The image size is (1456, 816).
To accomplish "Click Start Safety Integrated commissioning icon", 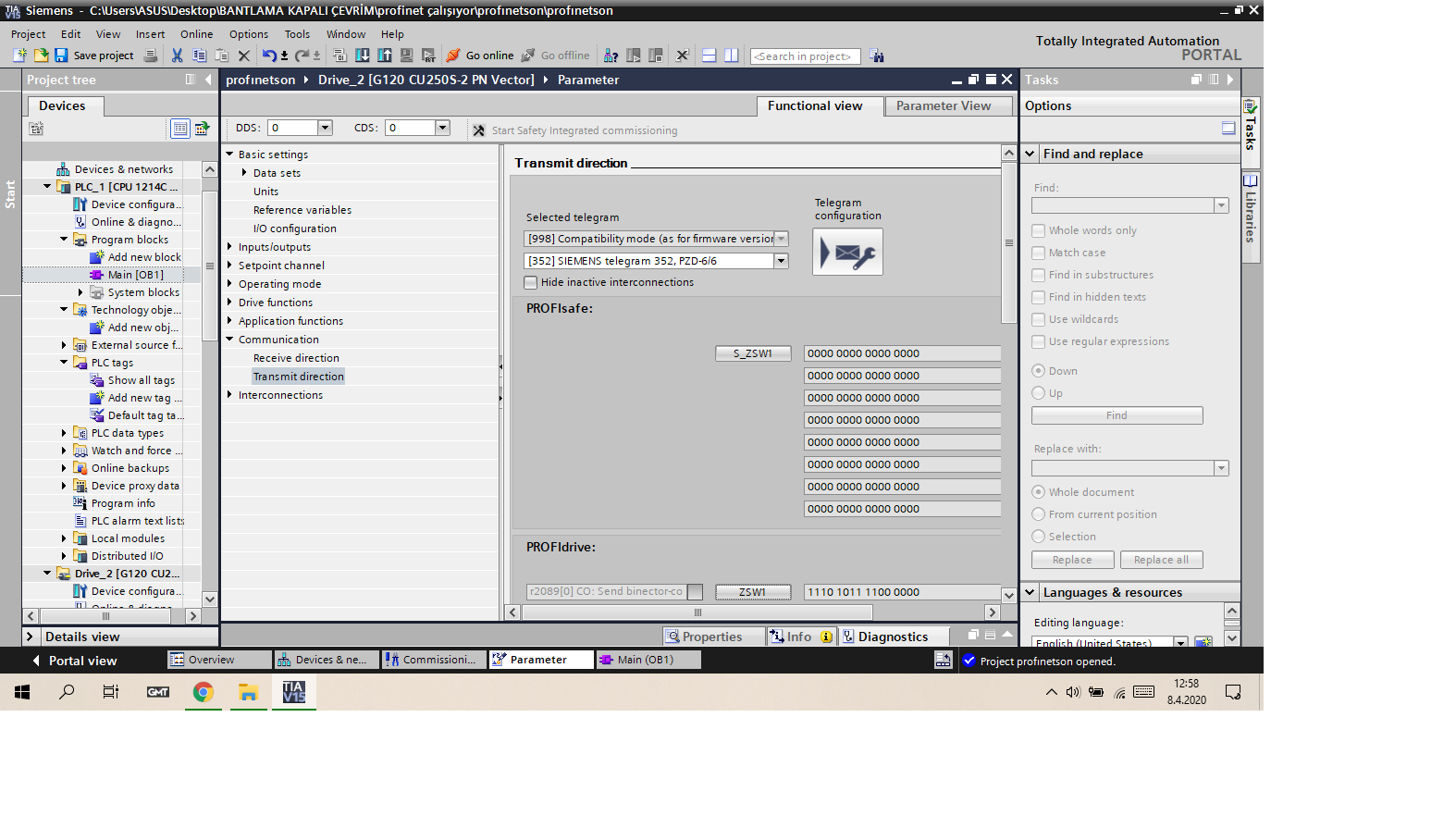I will click(478, 130).
